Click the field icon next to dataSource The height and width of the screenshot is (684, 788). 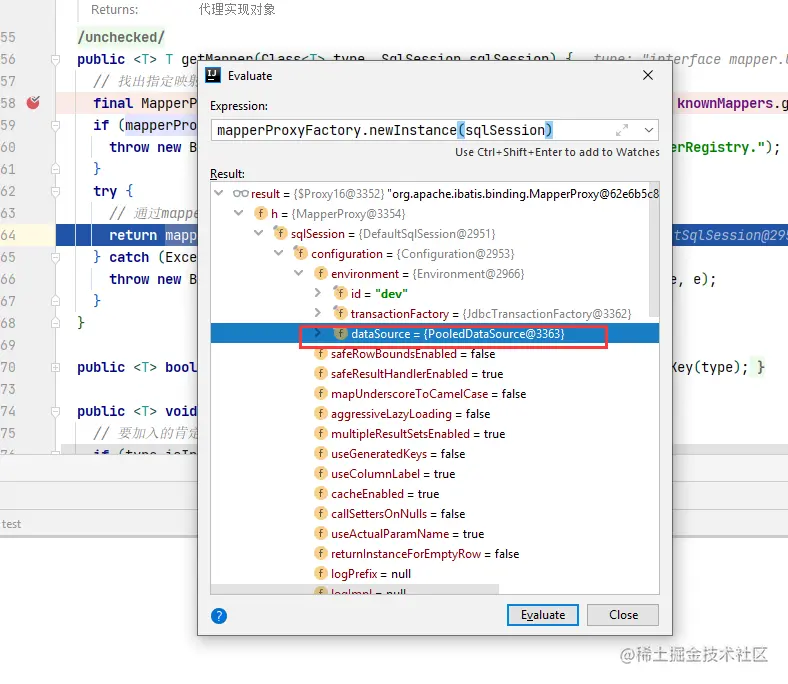click(x=340, y=333)
